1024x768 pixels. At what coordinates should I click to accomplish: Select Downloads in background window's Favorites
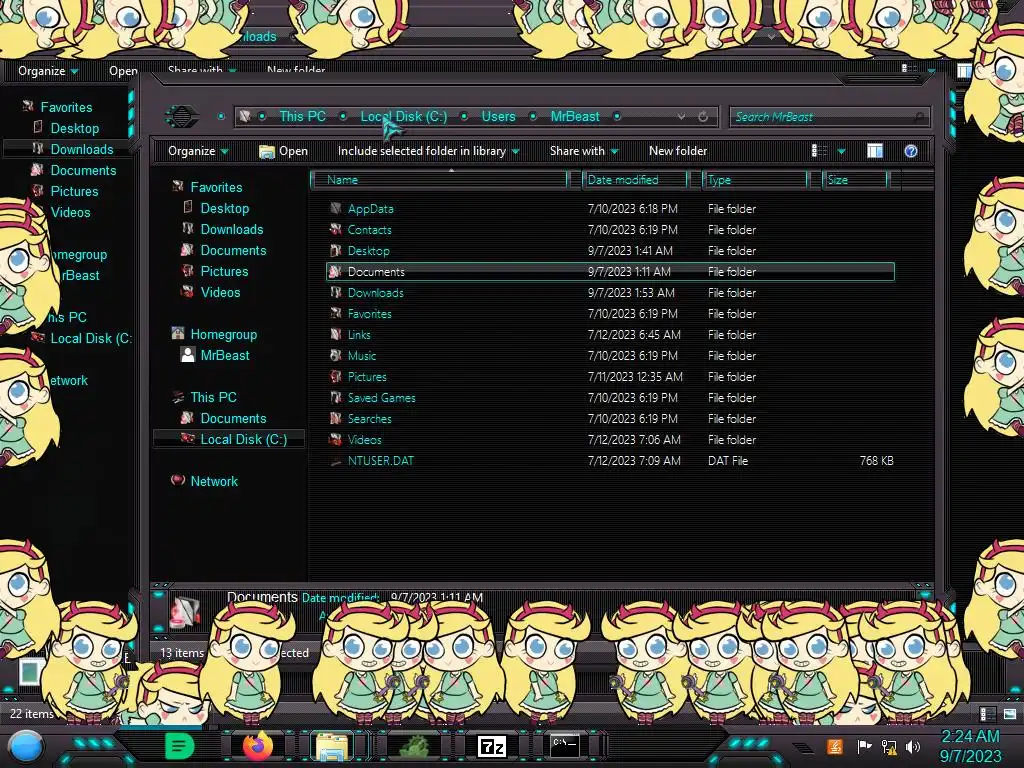coord(69,149)
